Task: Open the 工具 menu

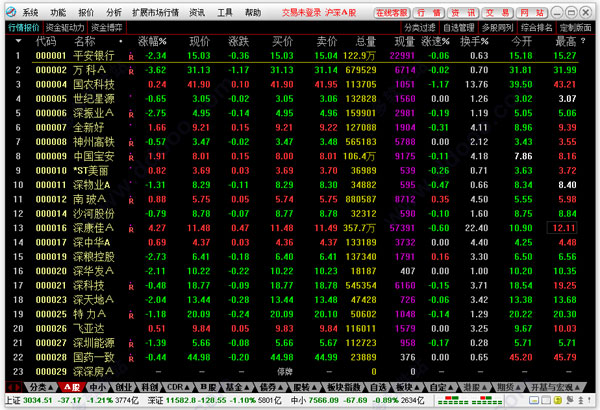Action: tap(225, 13)
